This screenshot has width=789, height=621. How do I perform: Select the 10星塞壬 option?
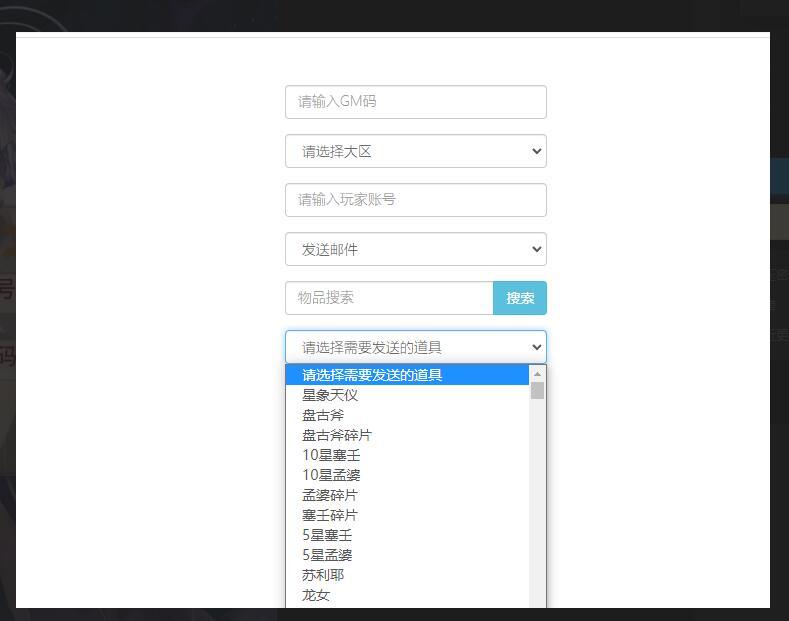[331, 455]
